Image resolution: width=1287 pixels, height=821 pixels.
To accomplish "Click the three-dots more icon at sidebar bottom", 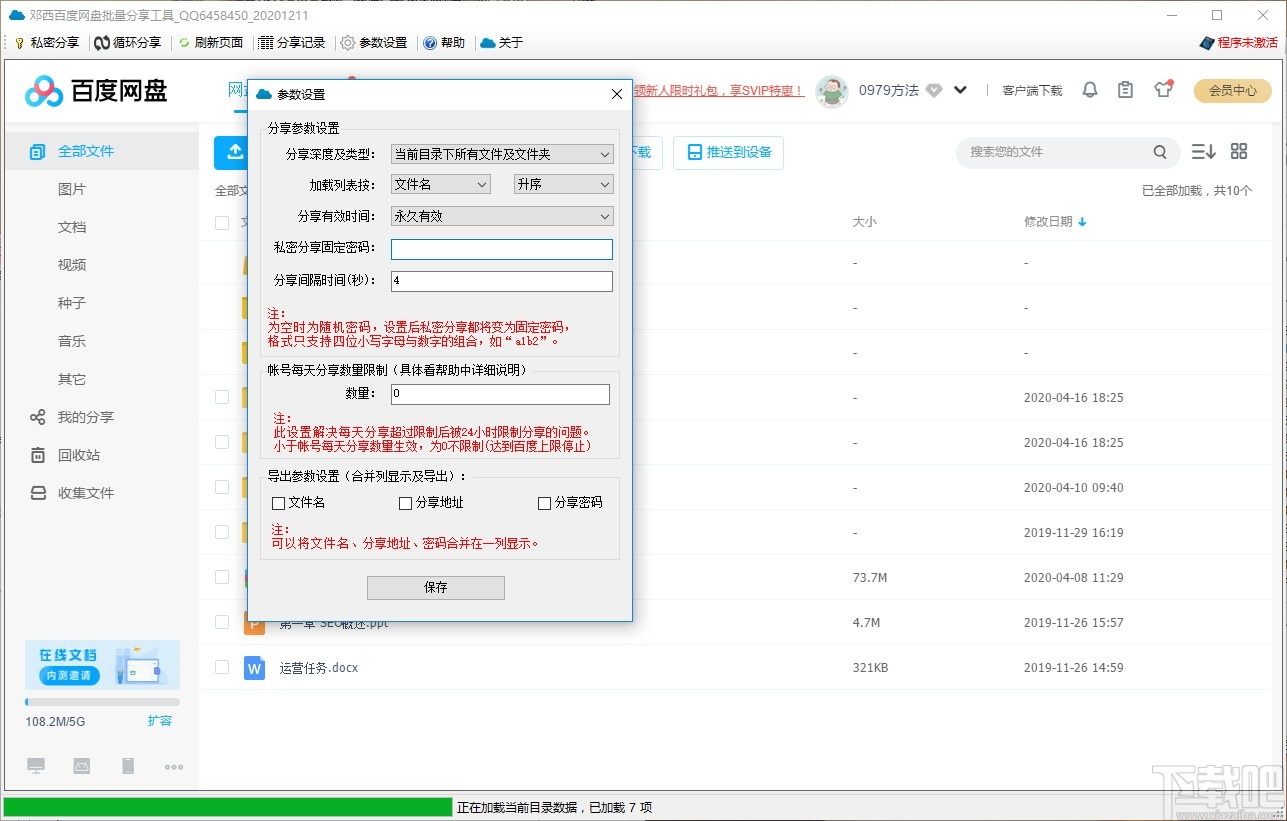I will pyautogui.click(x=174, y=767).
